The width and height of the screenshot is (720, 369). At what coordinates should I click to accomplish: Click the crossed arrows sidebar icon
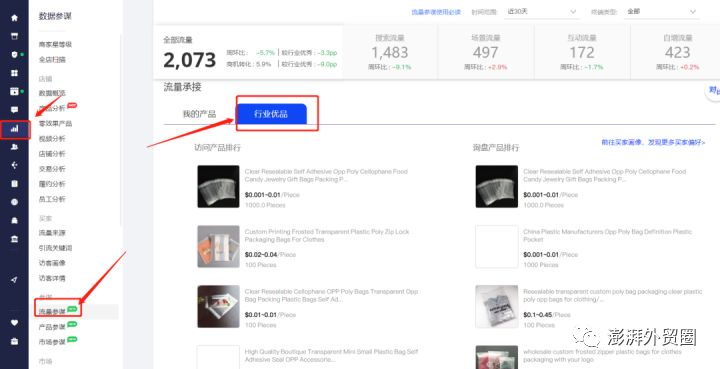coord(14,165)
